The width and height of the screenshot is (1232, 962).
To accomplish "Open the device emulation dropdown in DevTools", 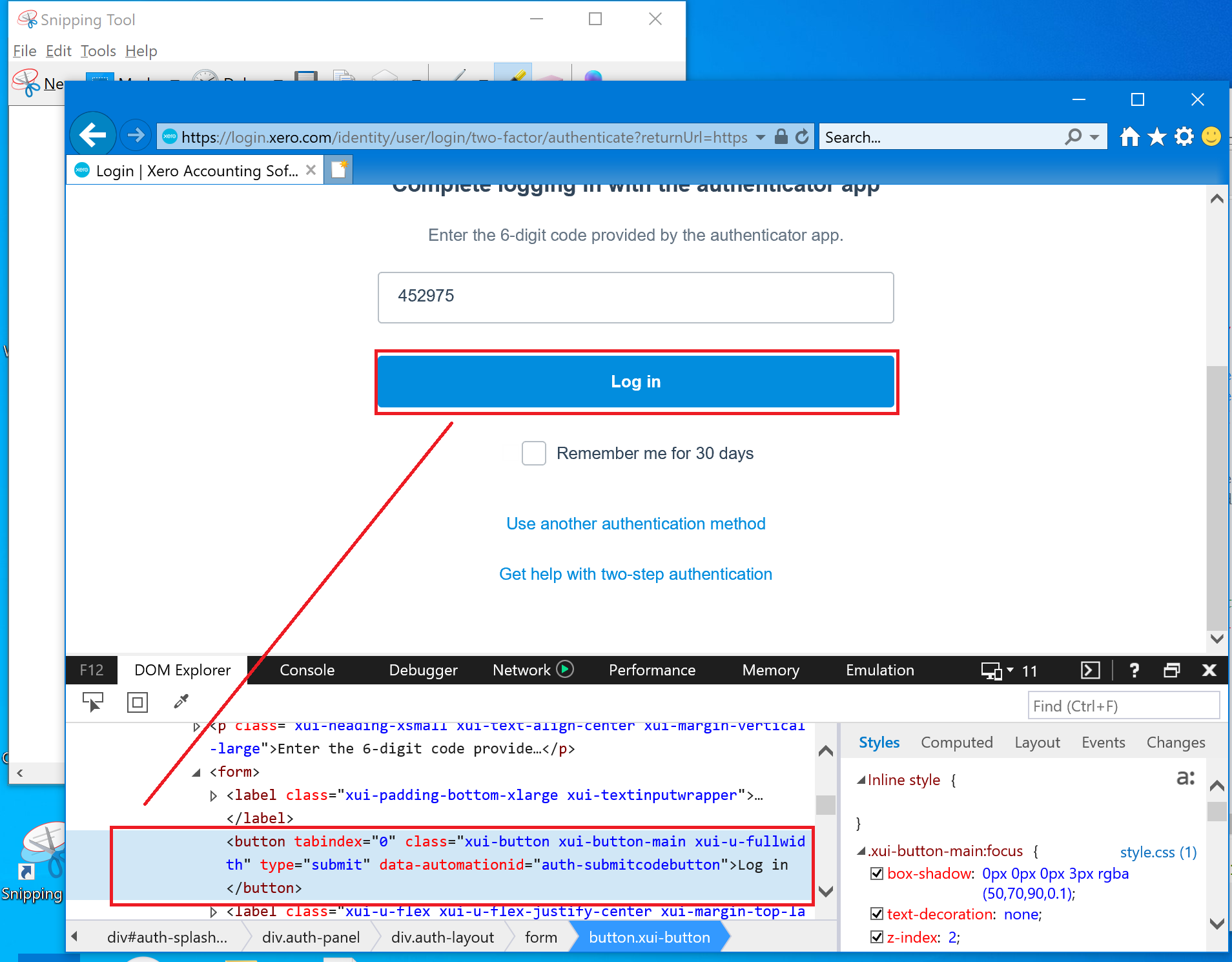I will pos(1010,670).
